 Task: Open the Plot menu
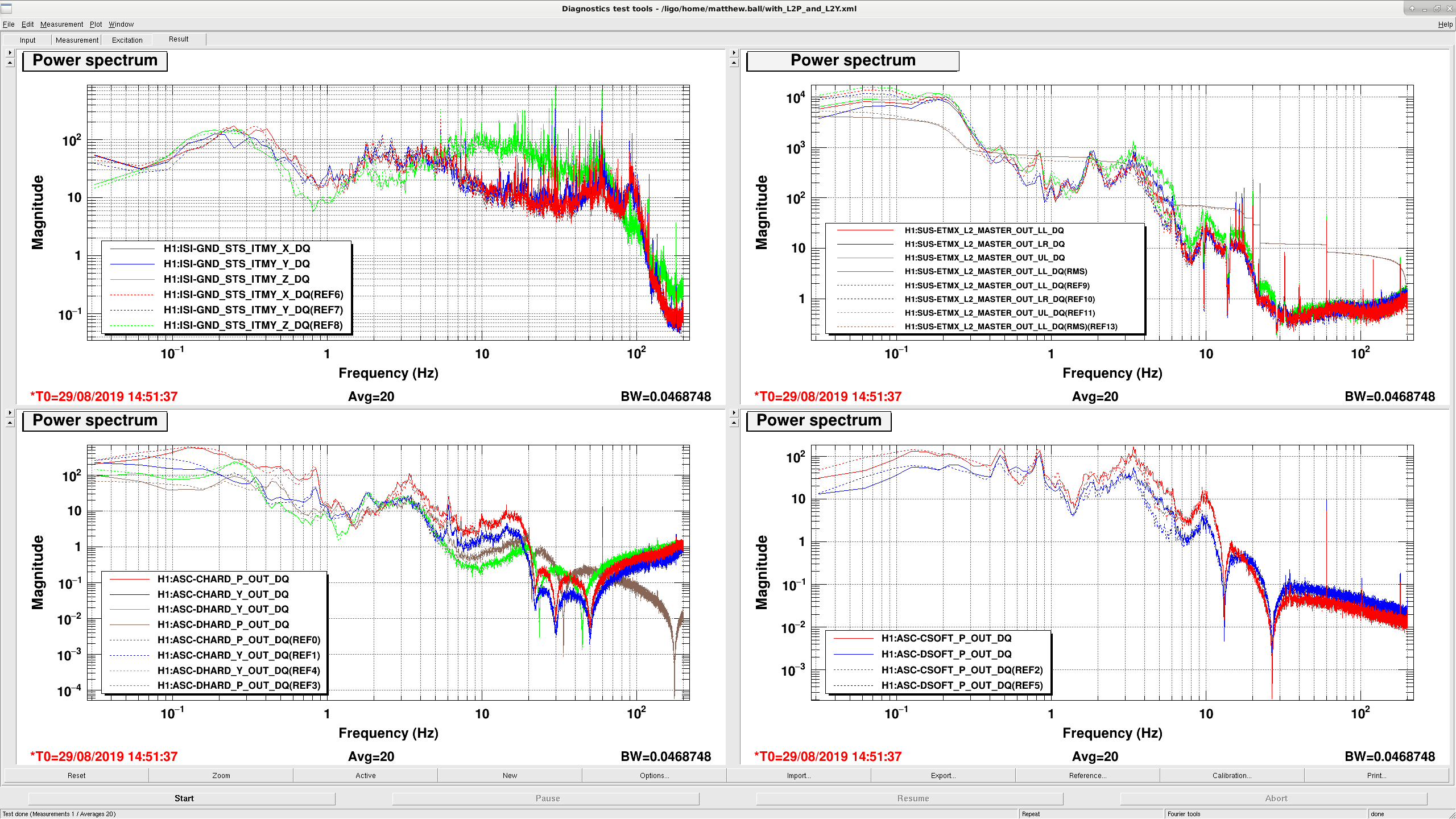tap(96, 24)
